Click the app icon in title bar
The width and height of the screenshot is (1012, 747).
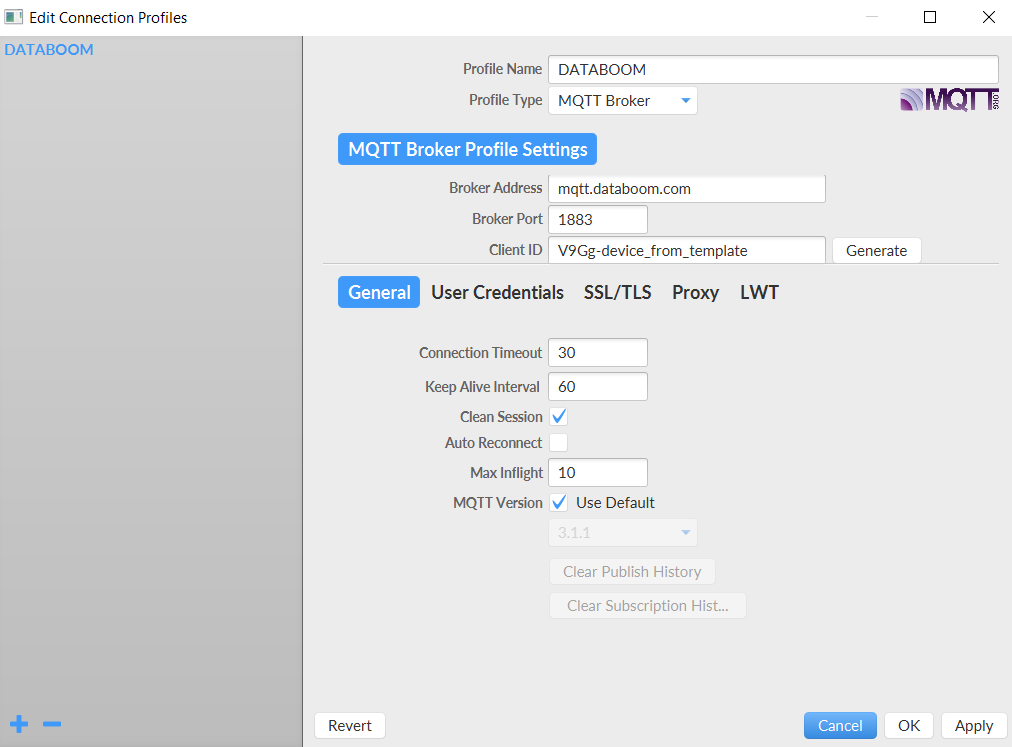(14, 17)
